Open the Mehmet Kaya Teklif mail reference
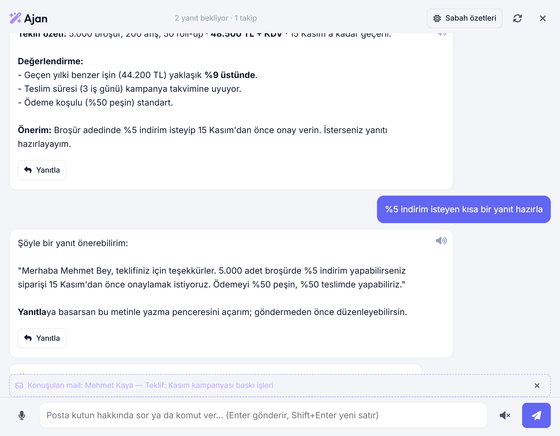Image resolution: width=560 pixels, height=436 pixels. pyautogui.click(x=150, y=385)
